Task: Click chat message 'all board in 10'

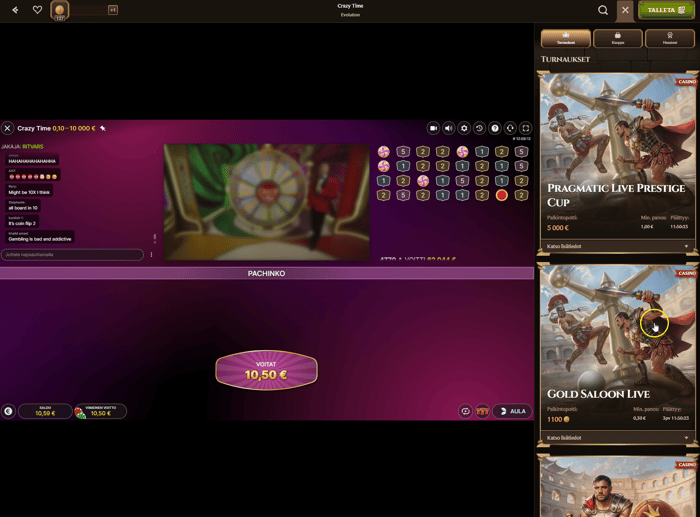Action: coord(23,206)
